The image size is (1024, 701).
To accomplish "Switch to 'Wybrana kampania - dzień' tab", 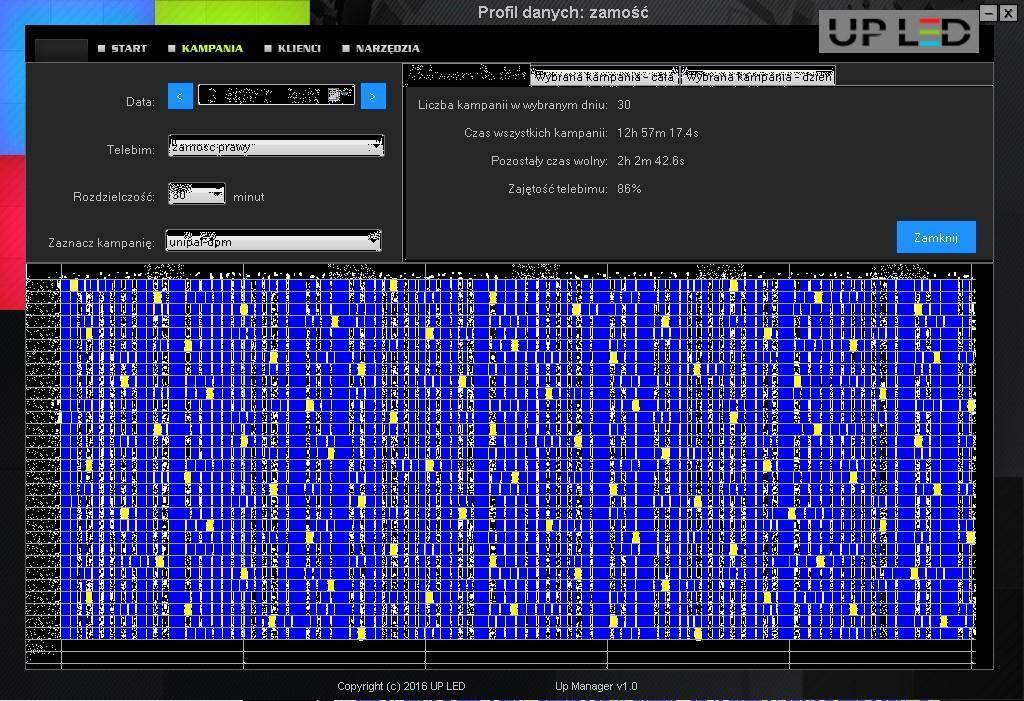I will pyautogui.click(x=758, y=76).
